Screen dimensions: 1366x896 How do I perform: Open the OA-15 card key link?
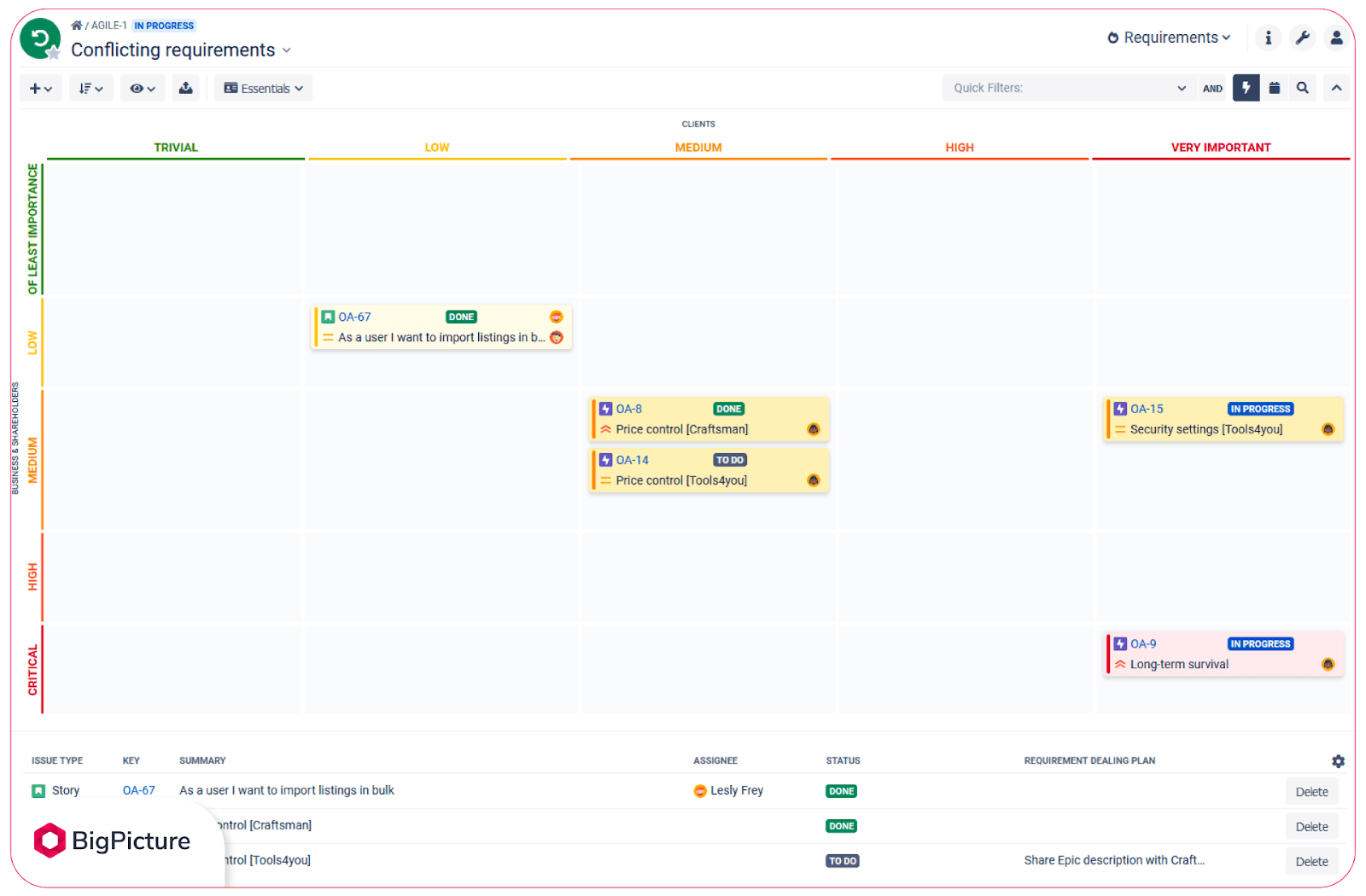[x=1147, y=409]
